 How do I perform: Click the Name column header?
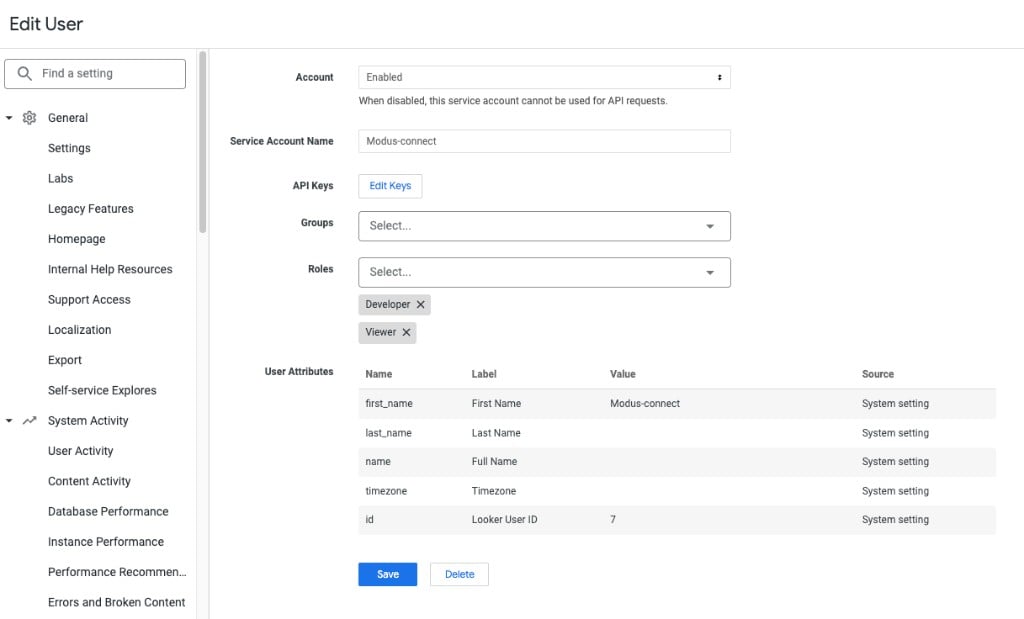tap(379, 374)
